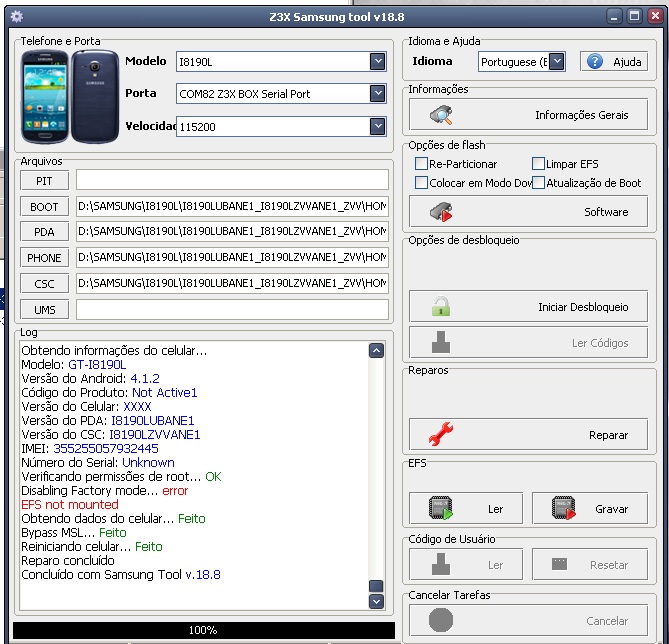Click the front view phone image
This screenshot has height=644, width=669.
45,97
